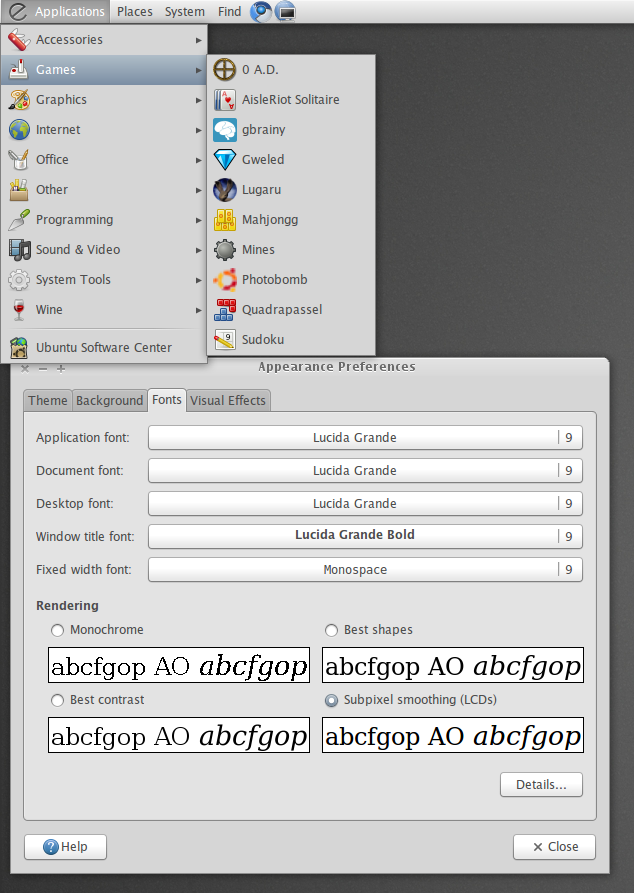The image size is (634, 893).
Task: Click the Lugaru game icon
Action: click(x=224, y=190)
